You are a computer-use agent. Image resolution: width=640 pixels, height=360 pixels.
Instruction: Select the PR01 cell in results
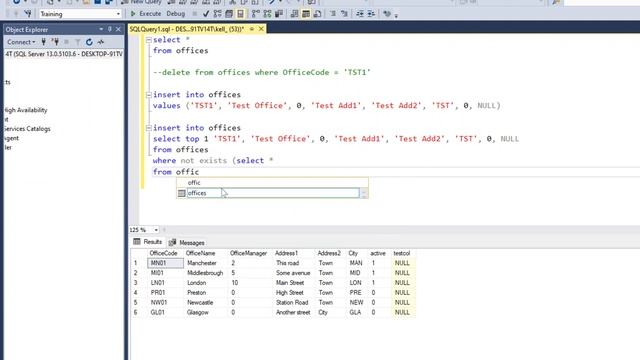(165, 293)
